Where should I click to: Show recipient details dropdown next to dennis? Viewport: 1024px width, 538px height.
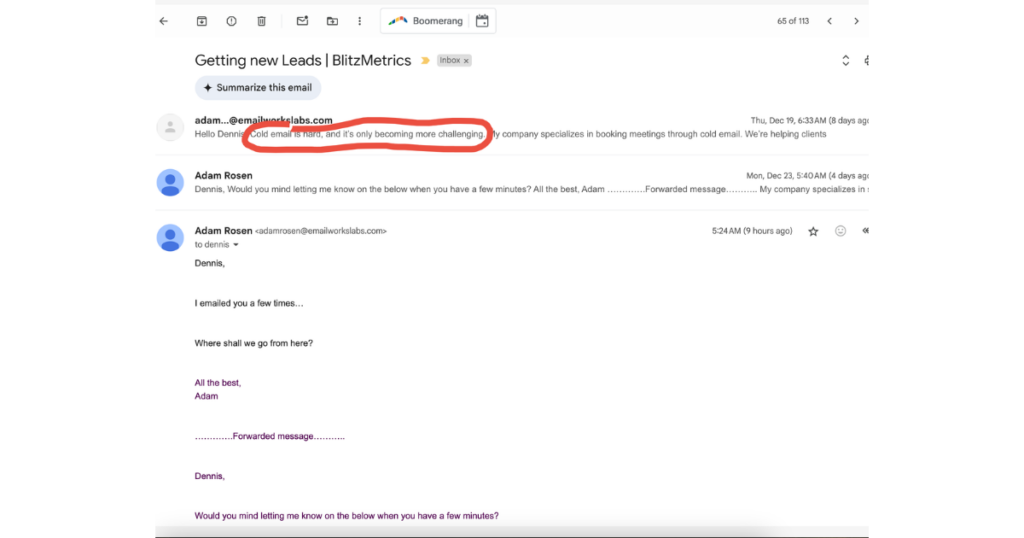coord(236,245)
